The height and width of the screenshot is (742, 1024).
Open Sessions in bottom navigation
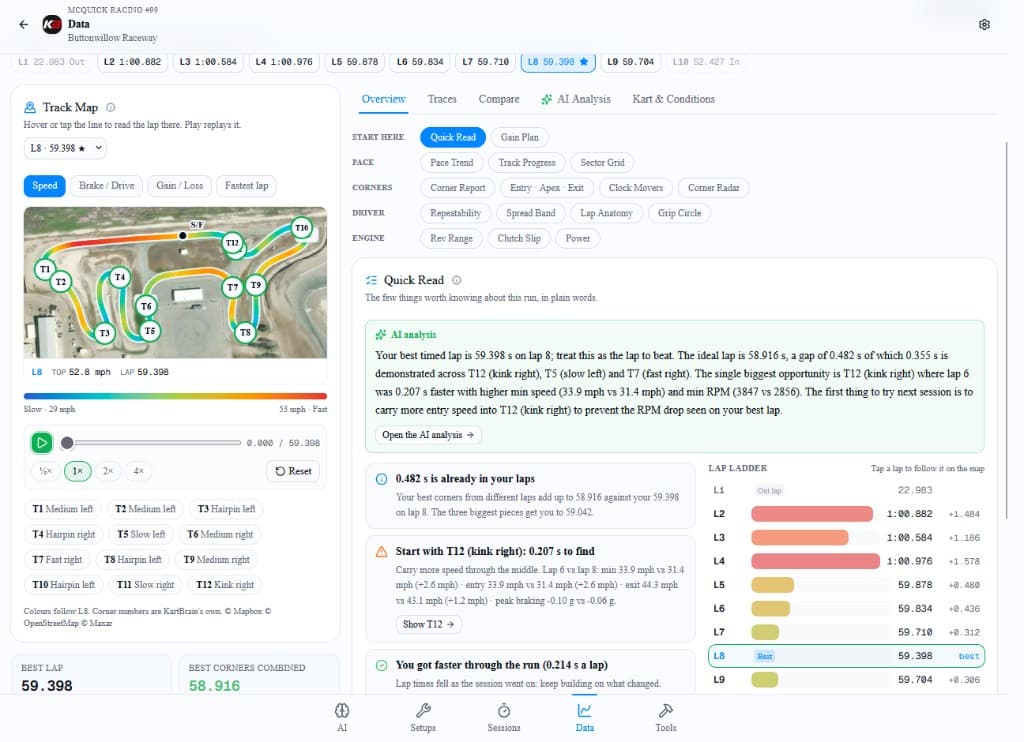tap(504, 717)
